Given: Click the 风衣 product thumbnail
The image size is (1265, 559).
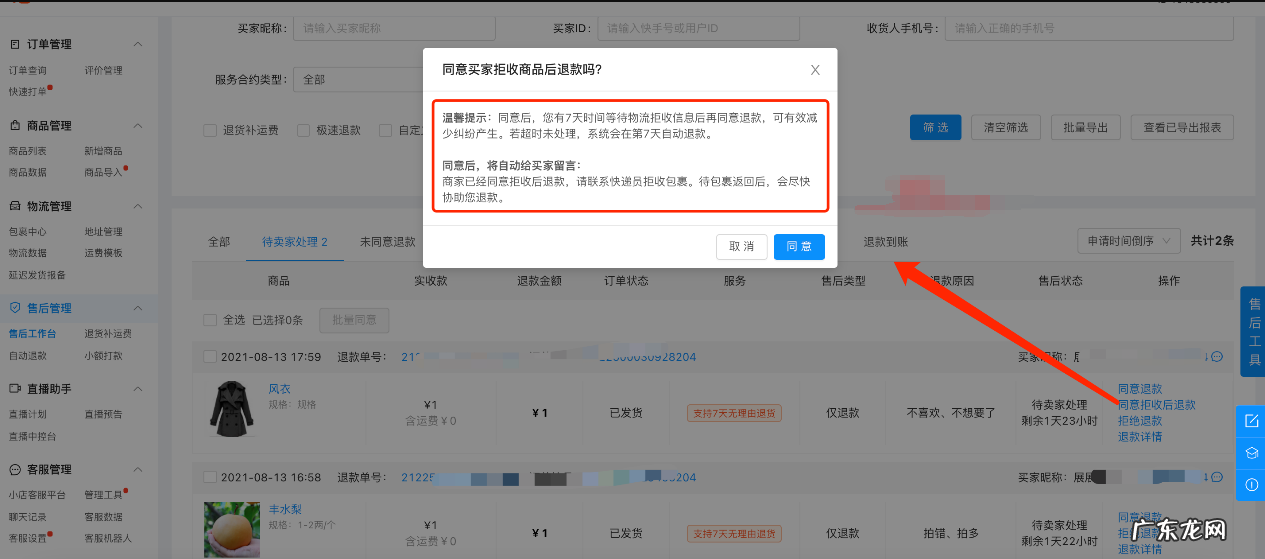Looking at the screenshot, I should pyautogui.click(x=232, y=409).
